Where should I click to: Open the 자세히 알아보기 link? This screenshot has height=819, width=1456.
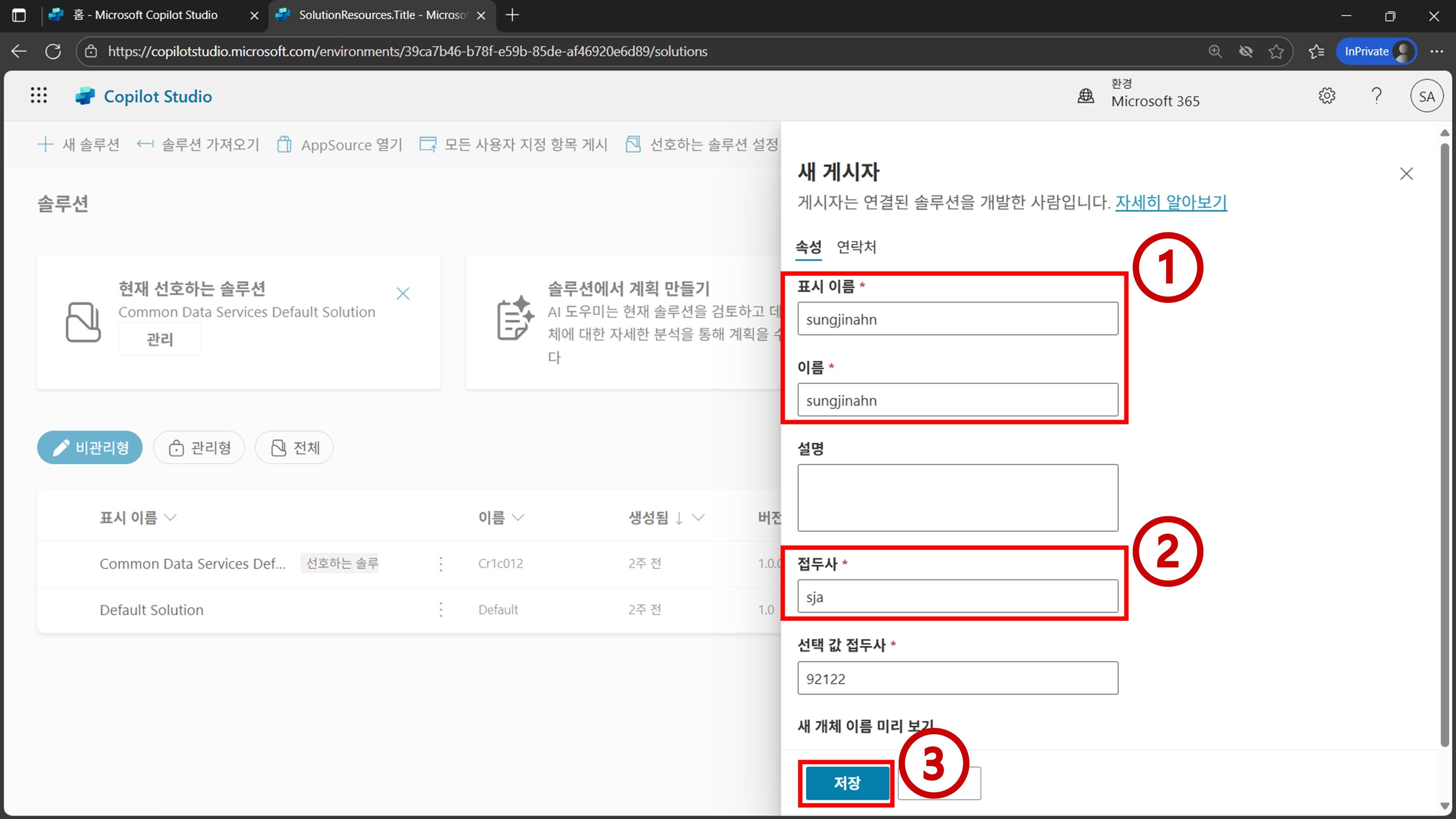coord(1171,202)
